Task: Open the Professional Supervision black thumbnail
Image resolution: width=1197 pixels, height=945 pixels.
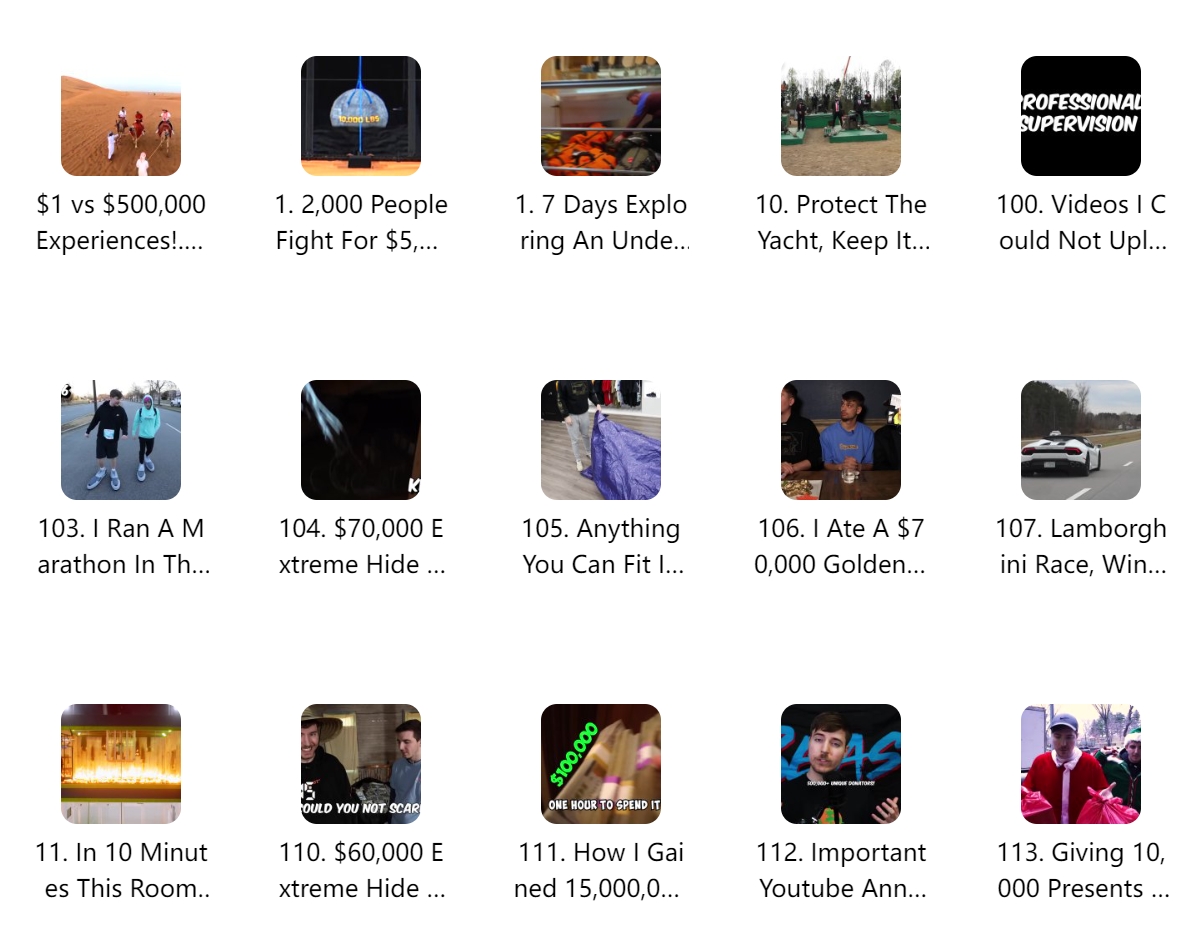Action: tap(1081, 116)
